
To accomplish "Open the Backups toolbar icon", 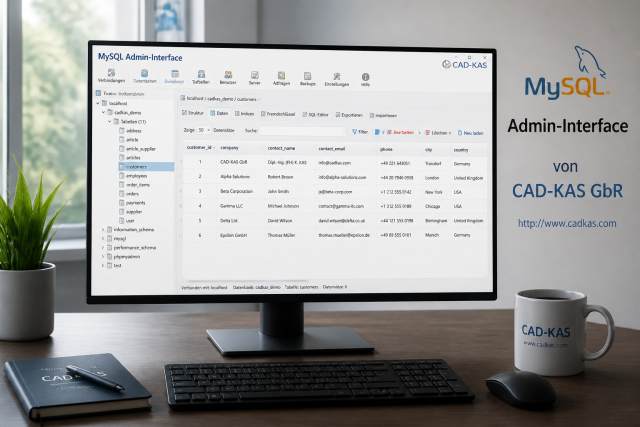I will 307,78.
